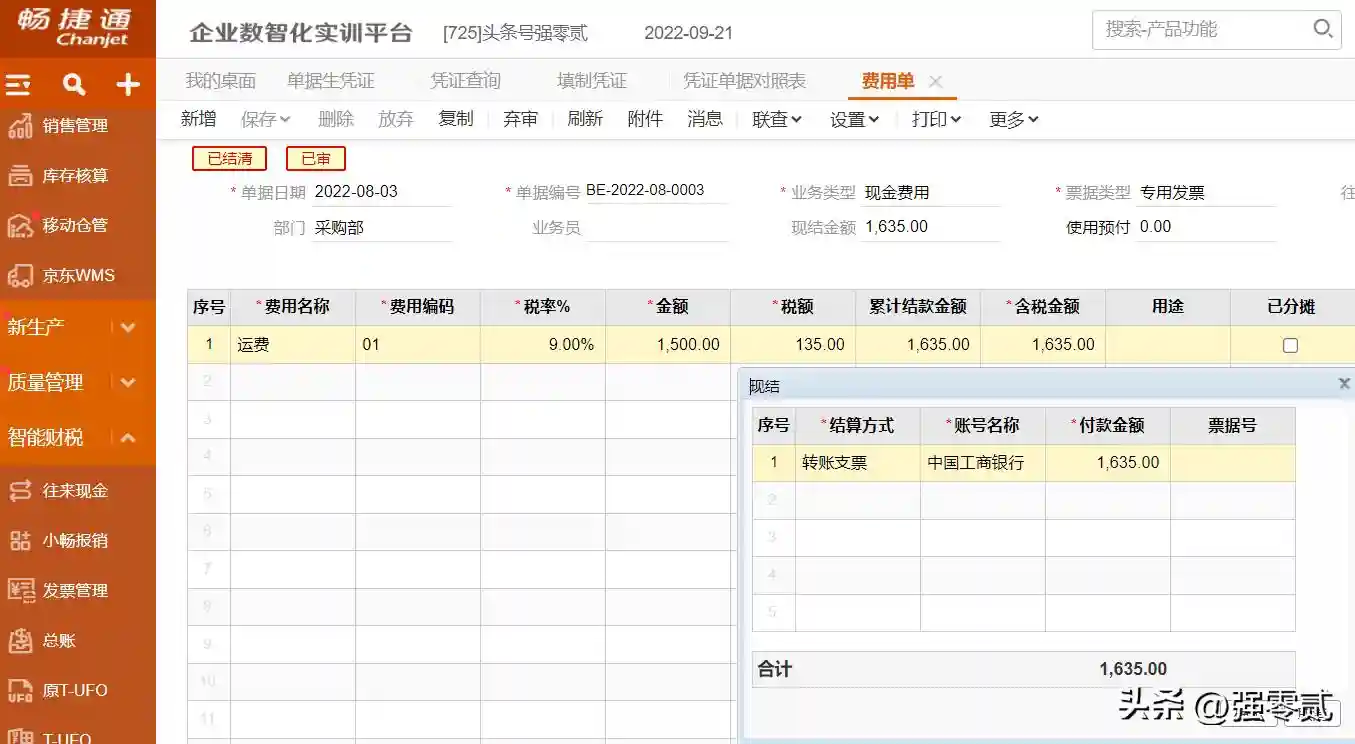Open 库存核算 module icon
1355x744 pixels.
point(20,176)
